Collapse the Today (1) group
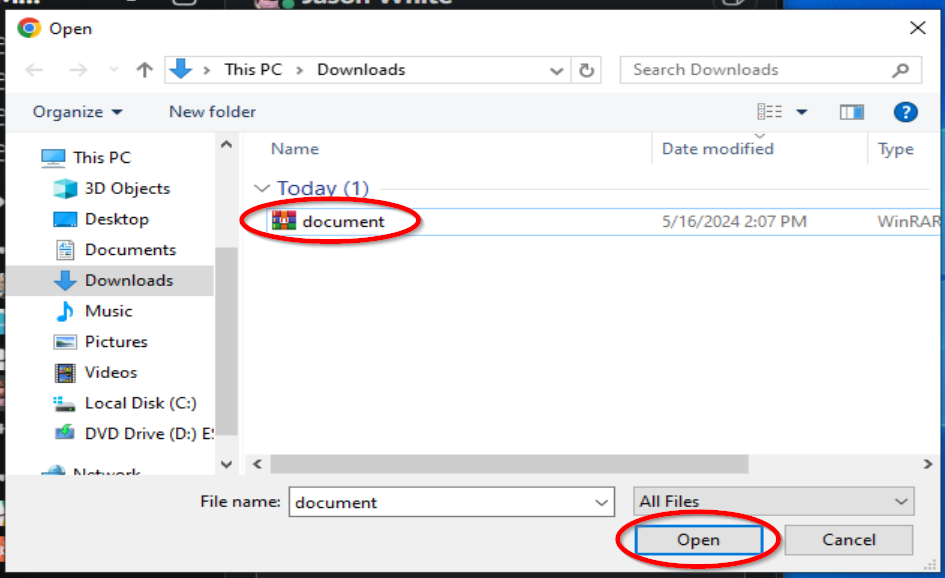Viewport: 945px width, 578px height. click(263, 188)
